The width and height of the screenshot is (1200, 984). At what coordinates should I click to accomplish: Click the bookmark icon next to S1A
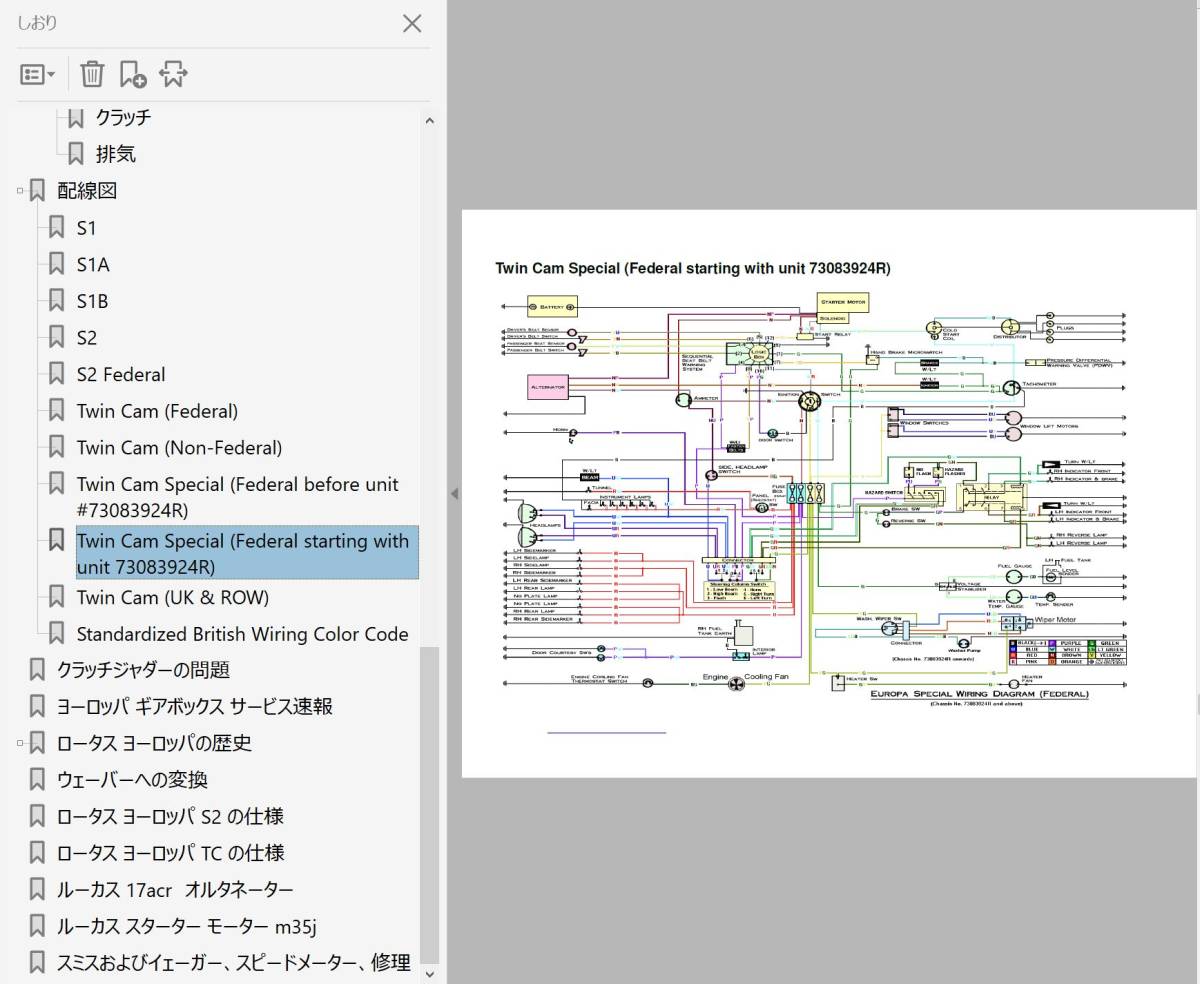point(57,265)
